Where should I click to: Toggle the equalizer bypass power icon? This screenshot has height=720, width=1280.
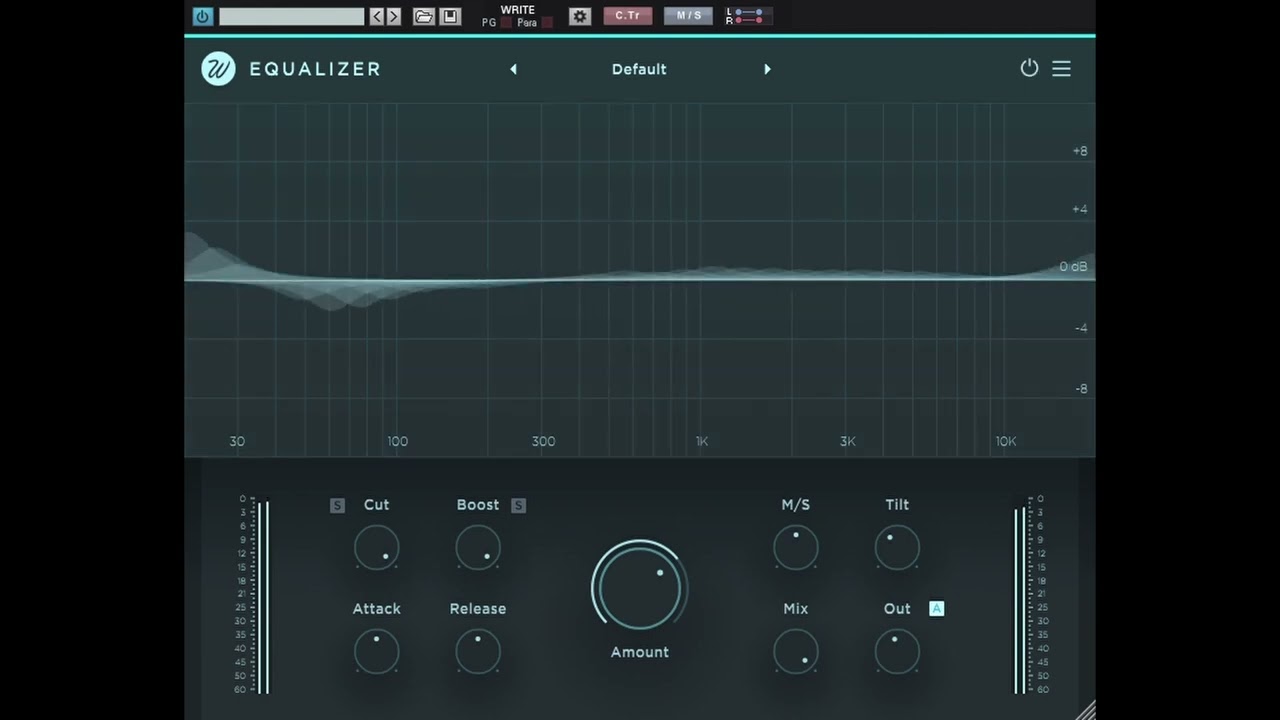pyautogui.click(x=1029, y=68)
